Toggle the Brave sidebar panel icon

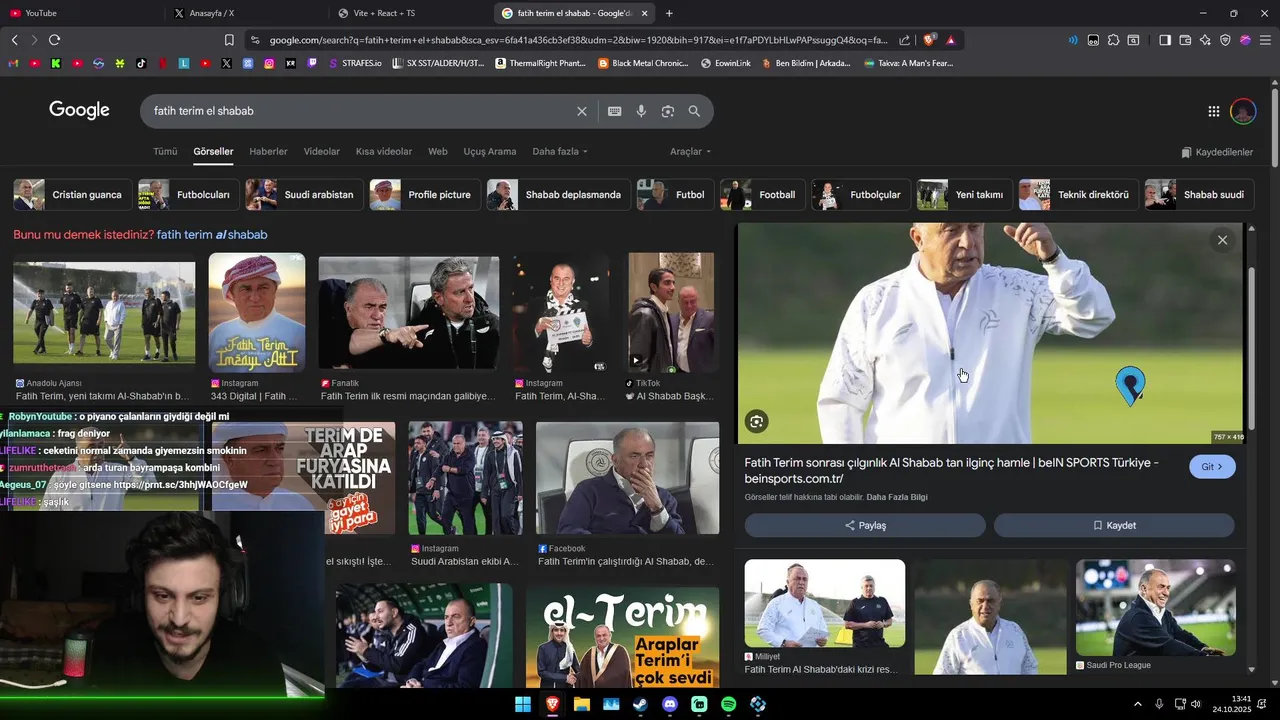point(1165,40)
